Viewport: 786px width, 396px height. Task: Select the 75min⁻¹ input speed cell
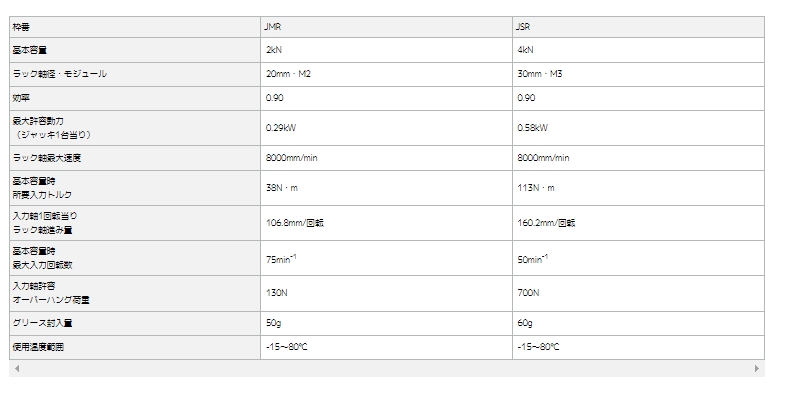(x=386, y=258)
